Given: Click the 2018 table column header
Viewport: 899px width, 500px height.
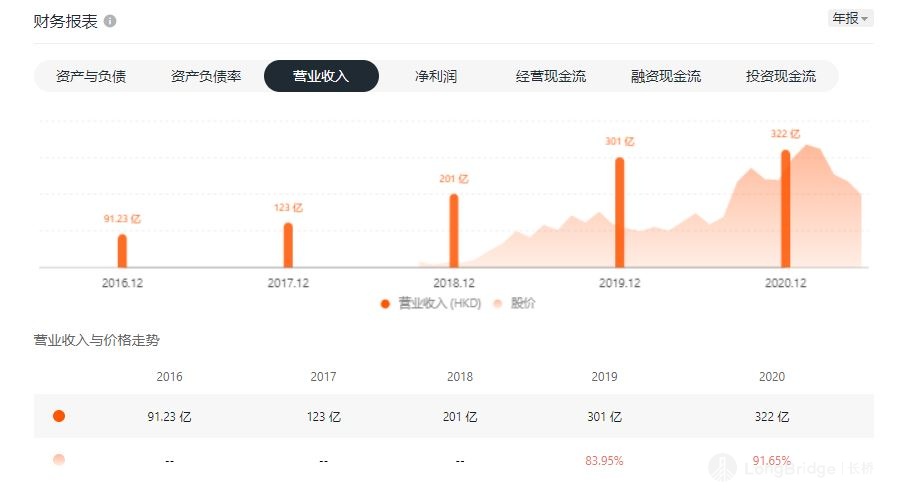Looking at the screenshot, I should coord(460,377).
